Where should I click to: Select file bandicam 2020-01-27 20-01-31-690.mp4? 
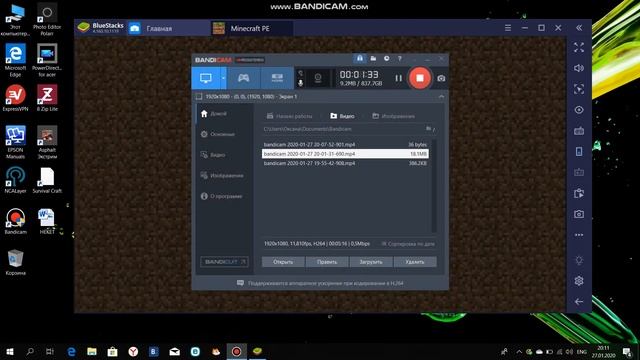click(345, 154)
